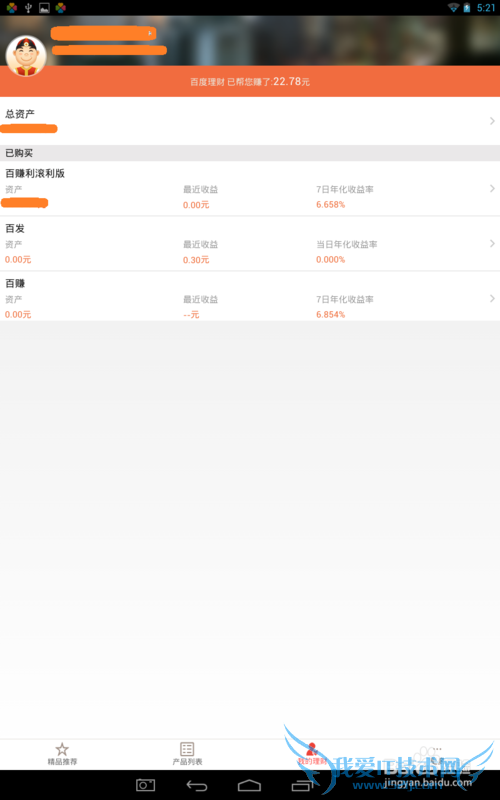Switch to the 产品列表 tab

point(187,754)
